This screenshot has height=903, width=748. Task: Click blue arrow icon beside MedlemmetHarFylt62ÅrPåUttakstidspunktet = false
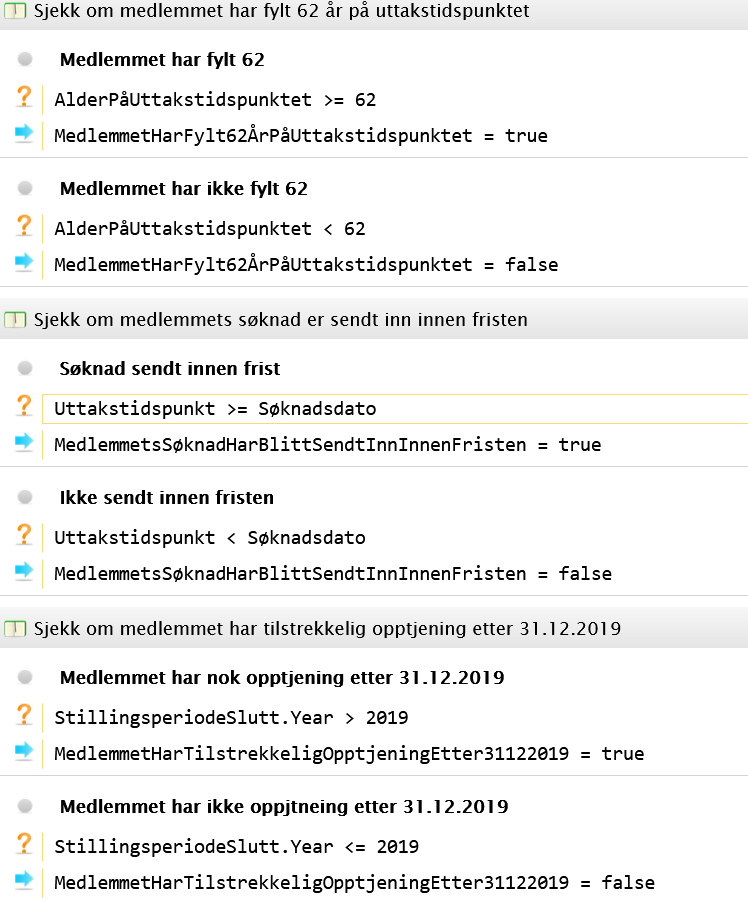(x=24, y=262)
